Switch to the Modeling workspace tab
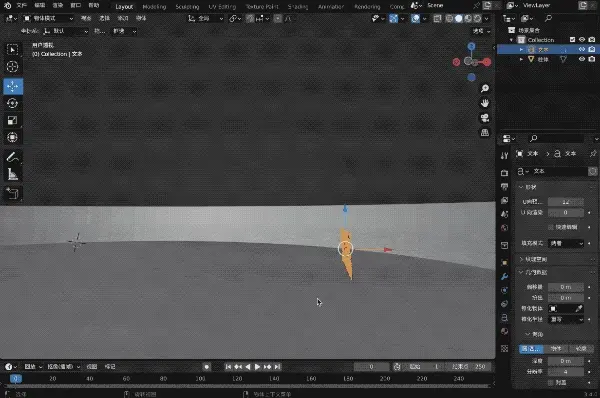 pyautogui.click(x=154, y=7)
